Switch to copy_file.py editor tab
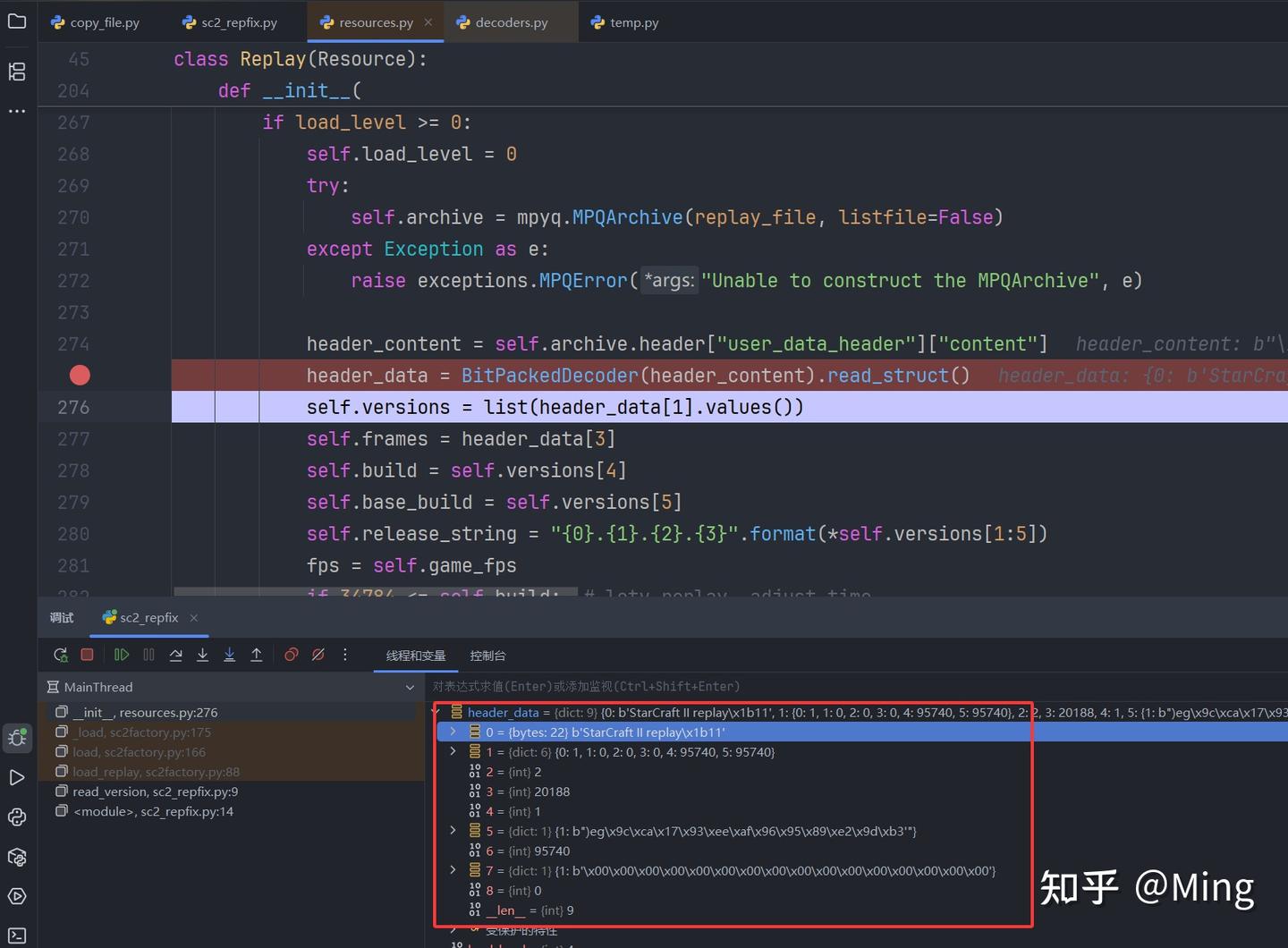1288x948 pixels. (x=96, y=22)
